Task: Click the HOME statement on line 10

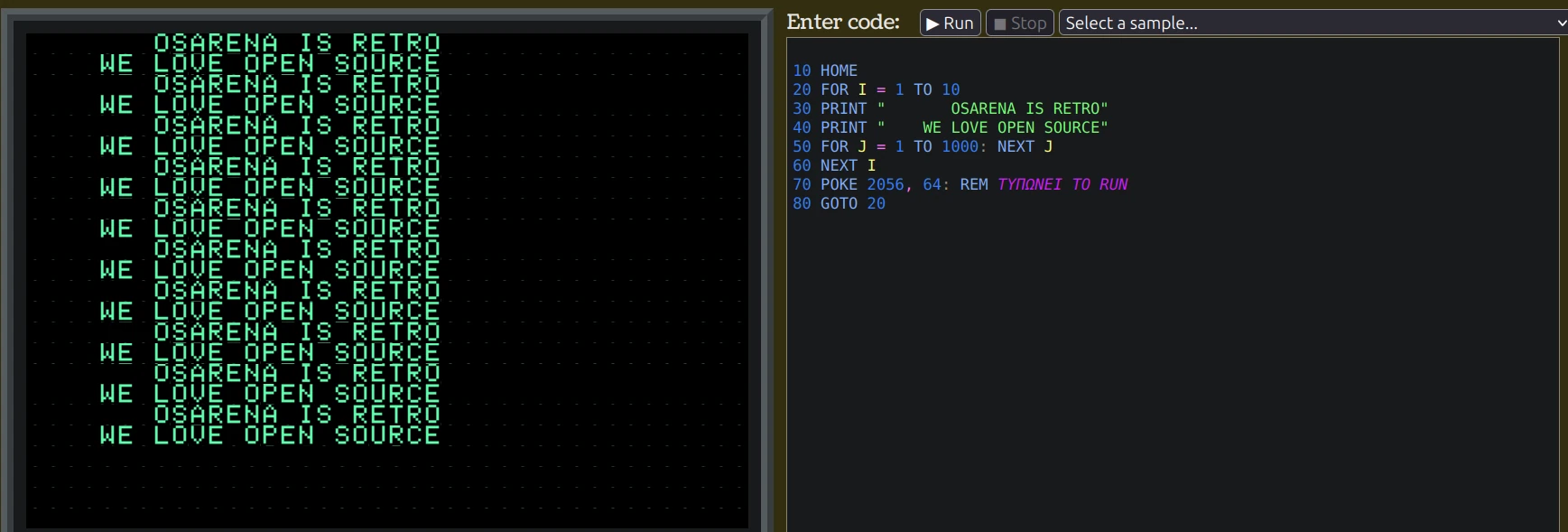Action: tap(839, 70)
